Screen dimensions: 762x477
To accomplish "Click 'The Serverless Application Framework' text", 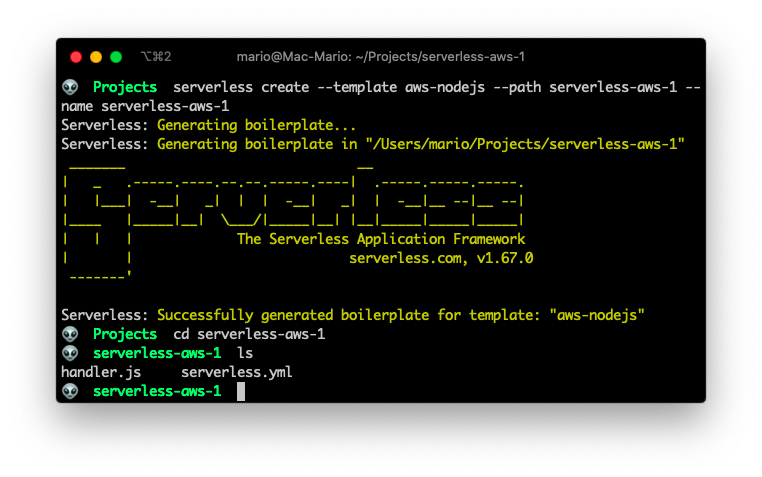I will 381,239.
